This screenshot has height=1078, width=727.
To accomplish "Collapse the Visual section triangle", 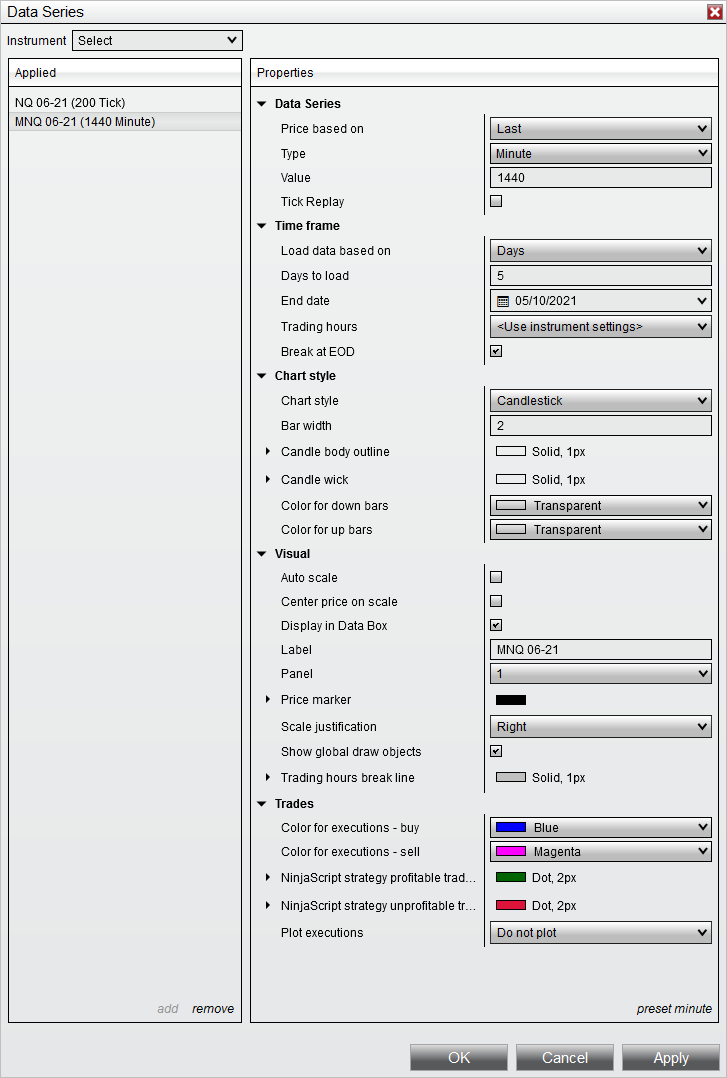I will 262,554.
